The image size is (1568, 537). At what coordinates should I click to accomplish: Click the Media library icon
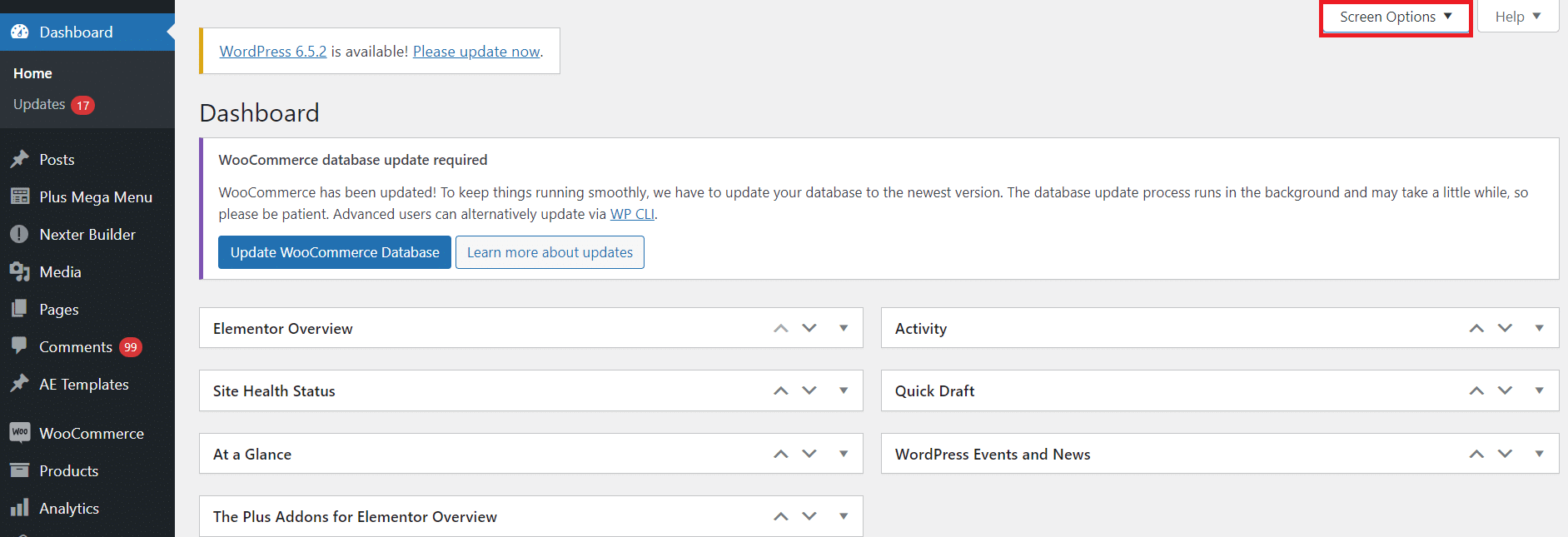(20, 271)
